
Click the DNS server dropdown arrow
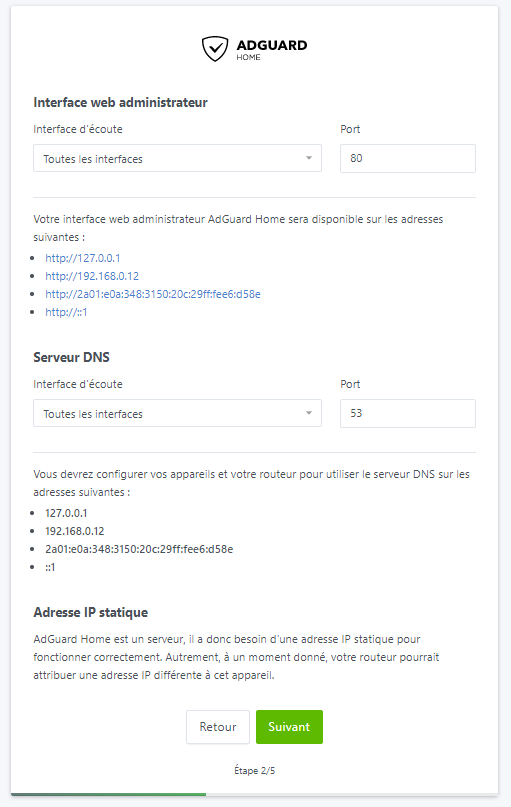309,413
